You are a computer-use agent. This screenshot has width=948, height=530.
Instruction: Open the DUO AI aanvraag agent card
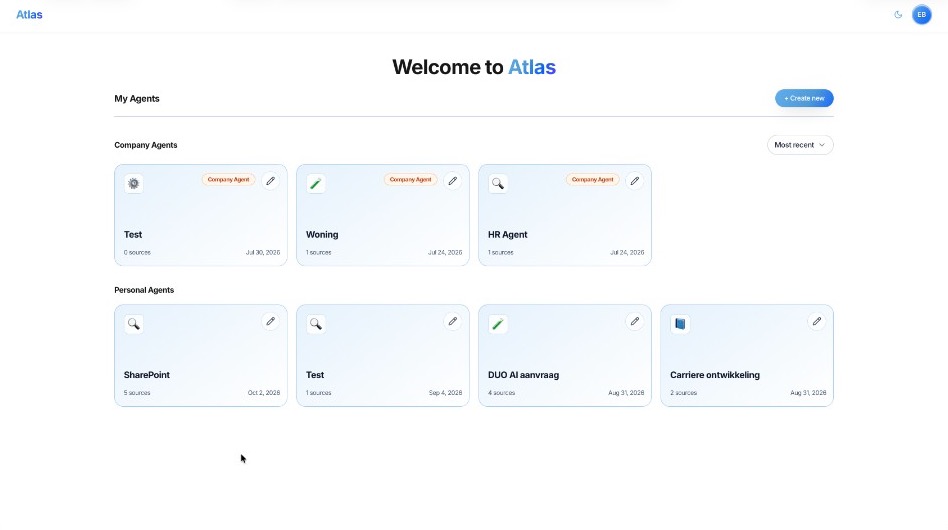tap(565, 355)
